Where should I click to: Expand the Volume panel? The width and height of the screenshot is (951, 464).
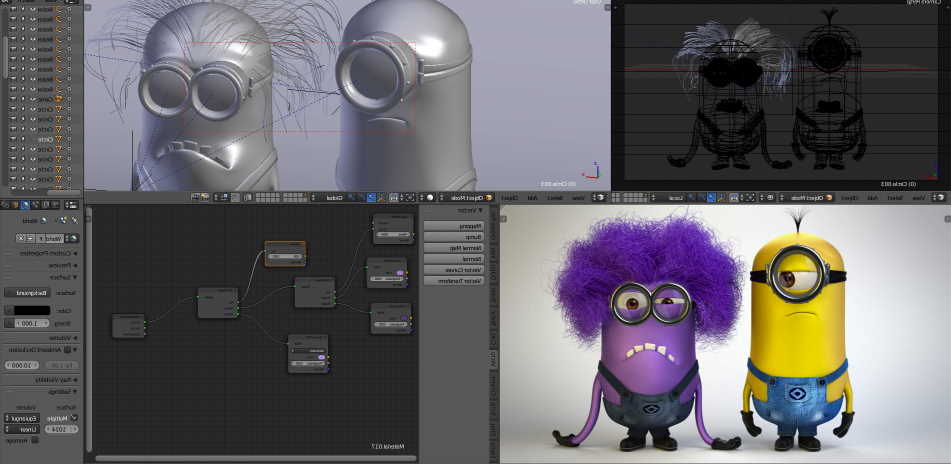[63, 337]
